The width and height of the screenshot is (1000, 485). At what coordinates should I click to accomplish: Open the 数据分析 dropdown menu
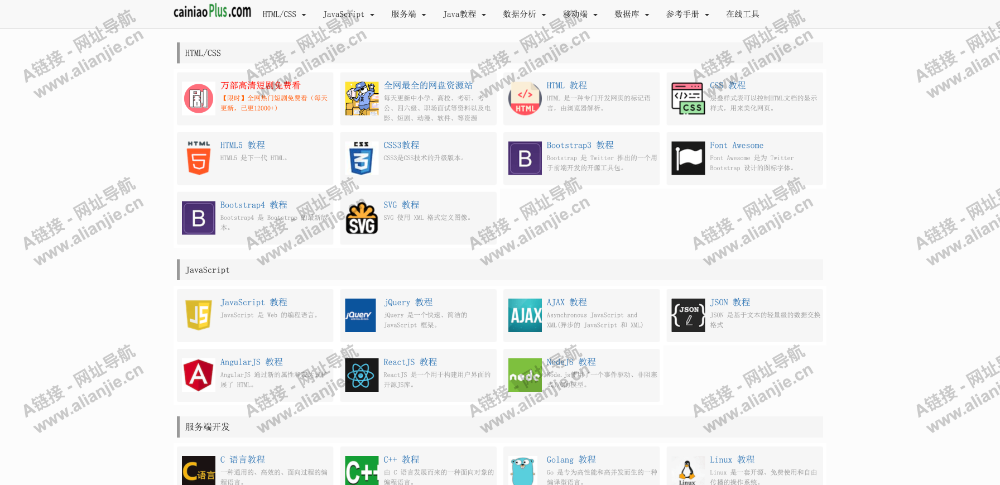coord(524,14)
